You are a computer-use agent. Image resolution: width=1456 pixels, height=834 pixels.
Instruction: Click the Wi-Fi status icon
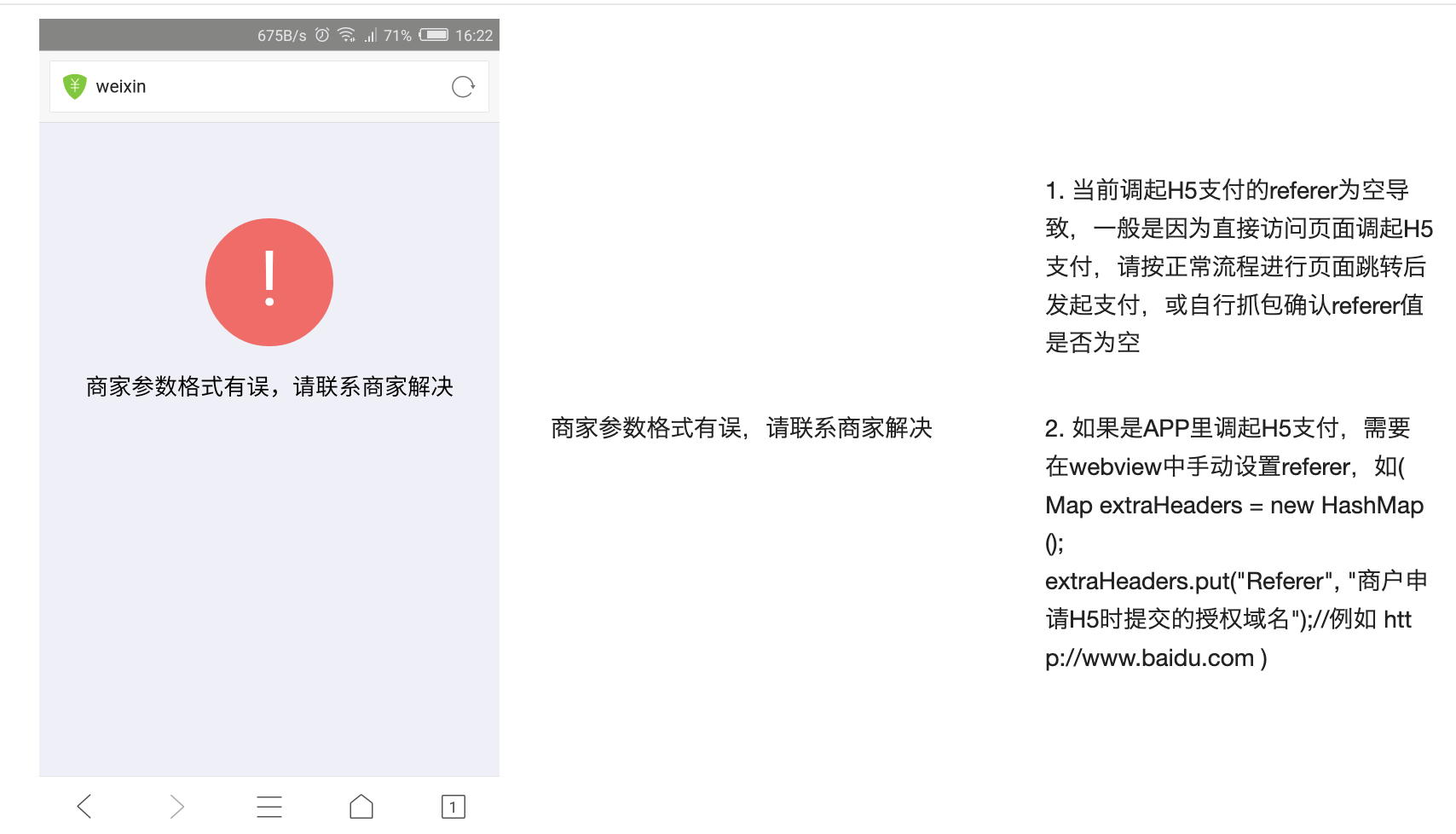[346, 35]
